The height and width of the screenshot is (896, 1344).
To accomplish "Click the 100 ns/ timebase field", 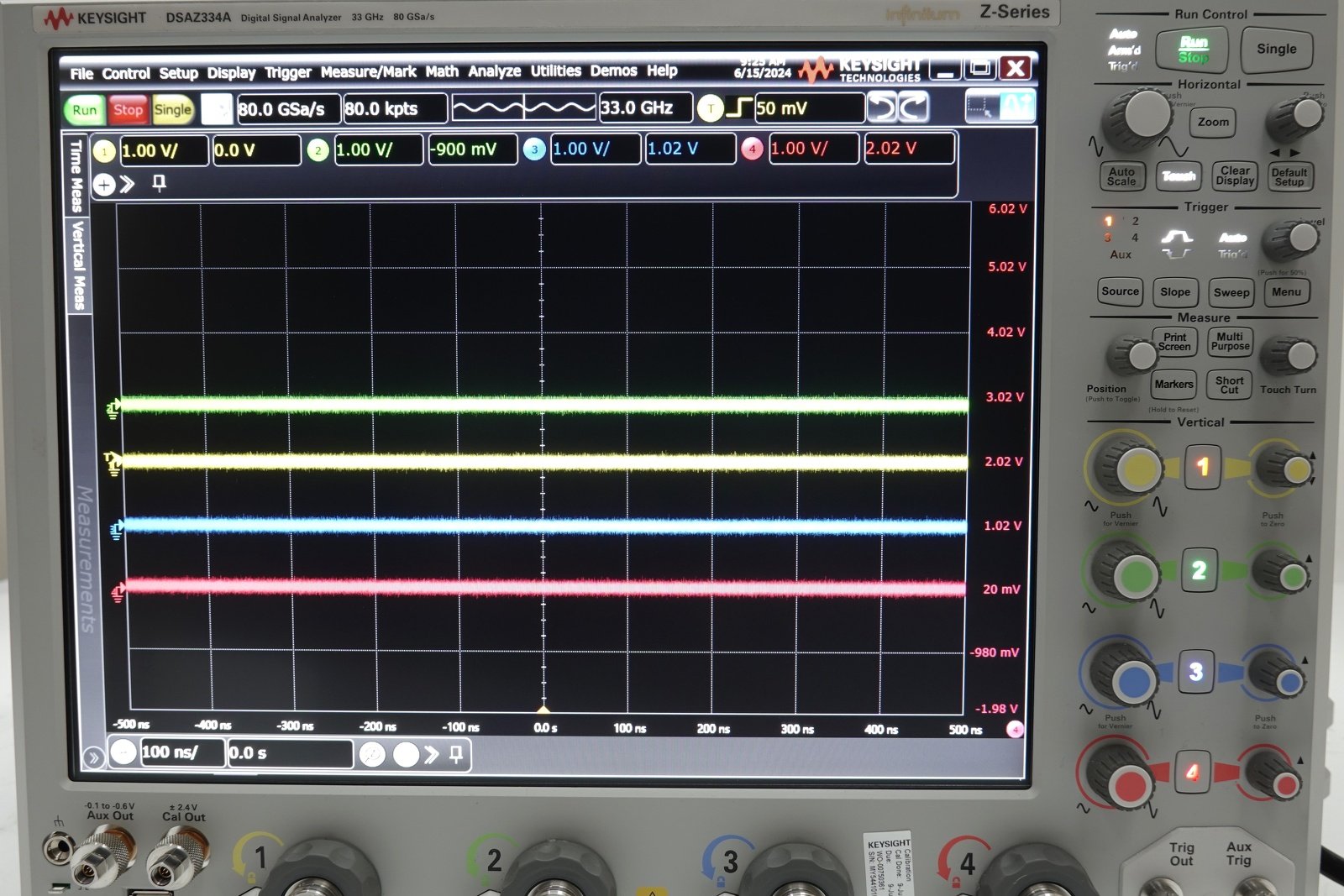I will 182,752.
